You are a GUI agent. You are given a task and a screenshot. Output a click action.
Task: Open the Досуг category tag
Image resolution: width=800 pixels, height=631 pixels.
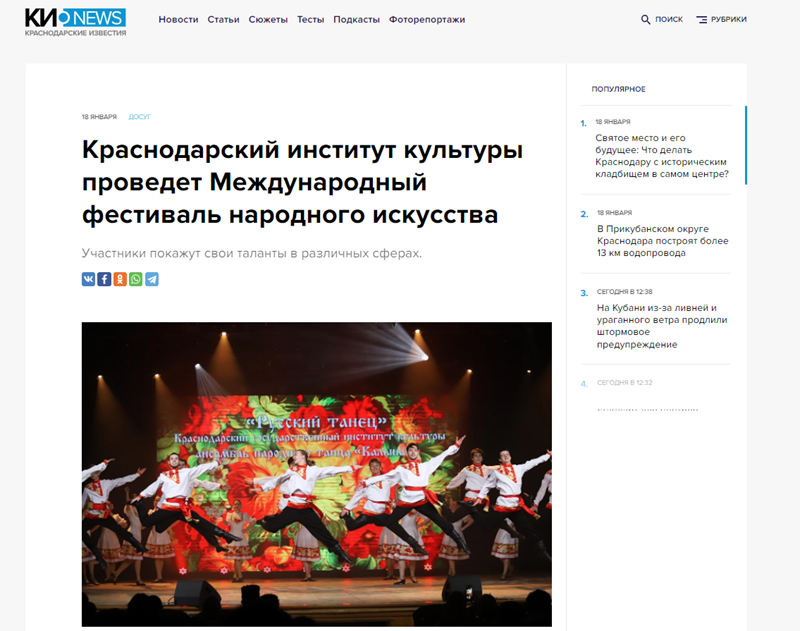(x=139, y=117)
